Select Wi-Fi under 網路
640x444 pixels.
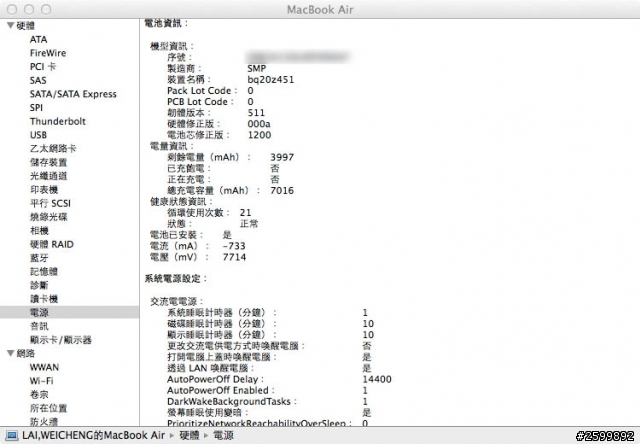(41, 381)
